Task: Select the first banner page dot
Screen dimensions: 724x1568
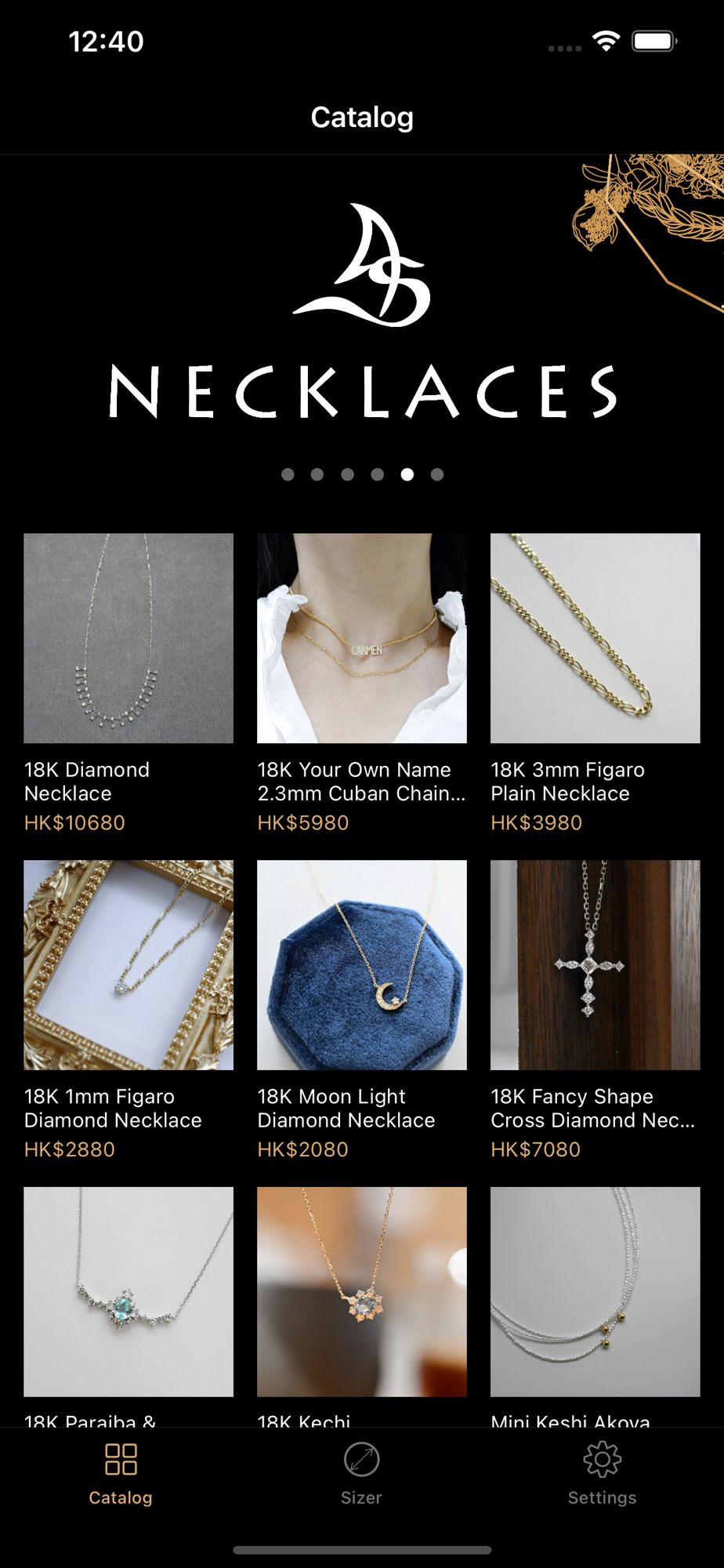Action: tap(288, 474)
